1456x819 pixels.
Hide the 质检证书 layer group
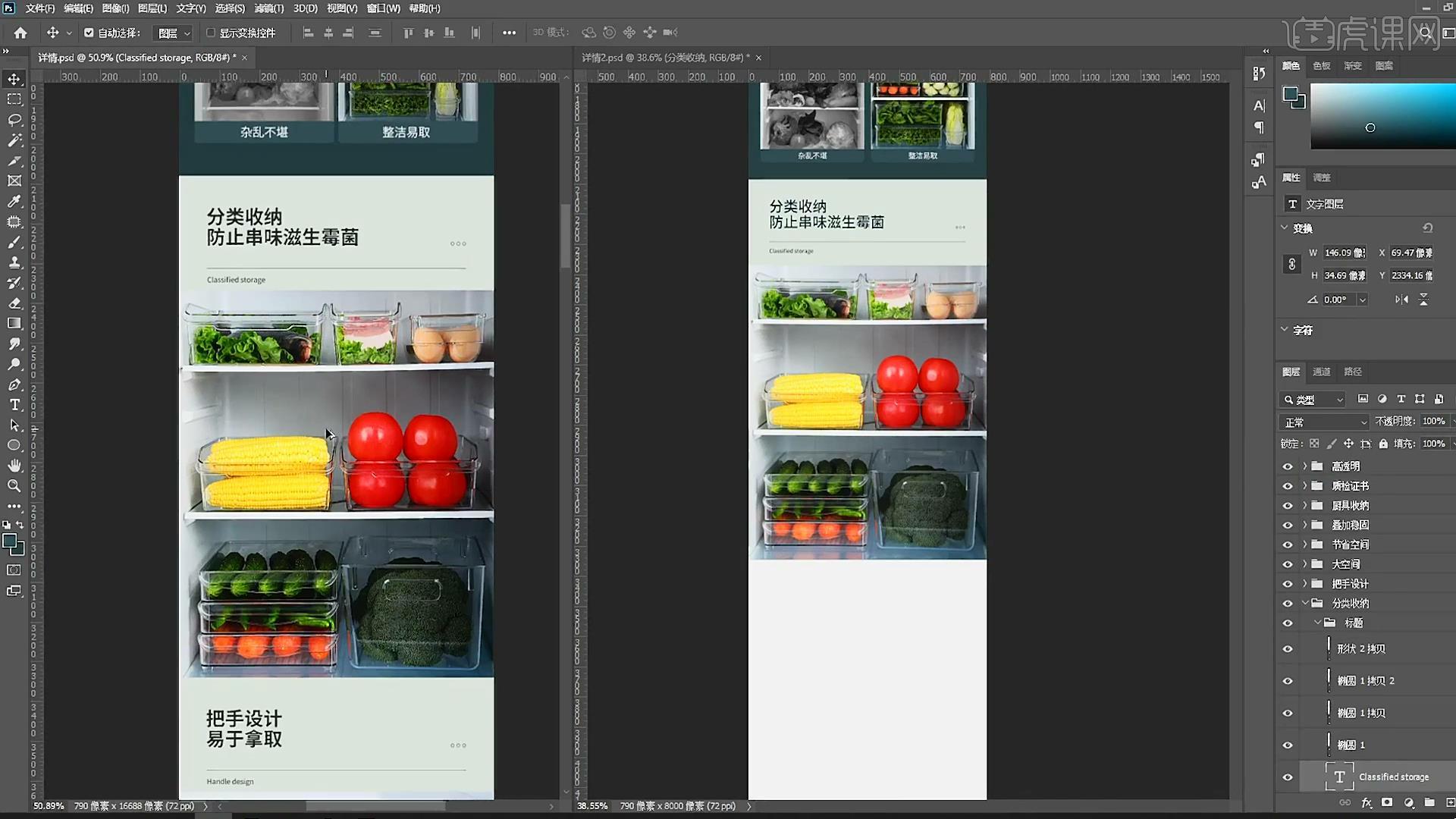1288,486
